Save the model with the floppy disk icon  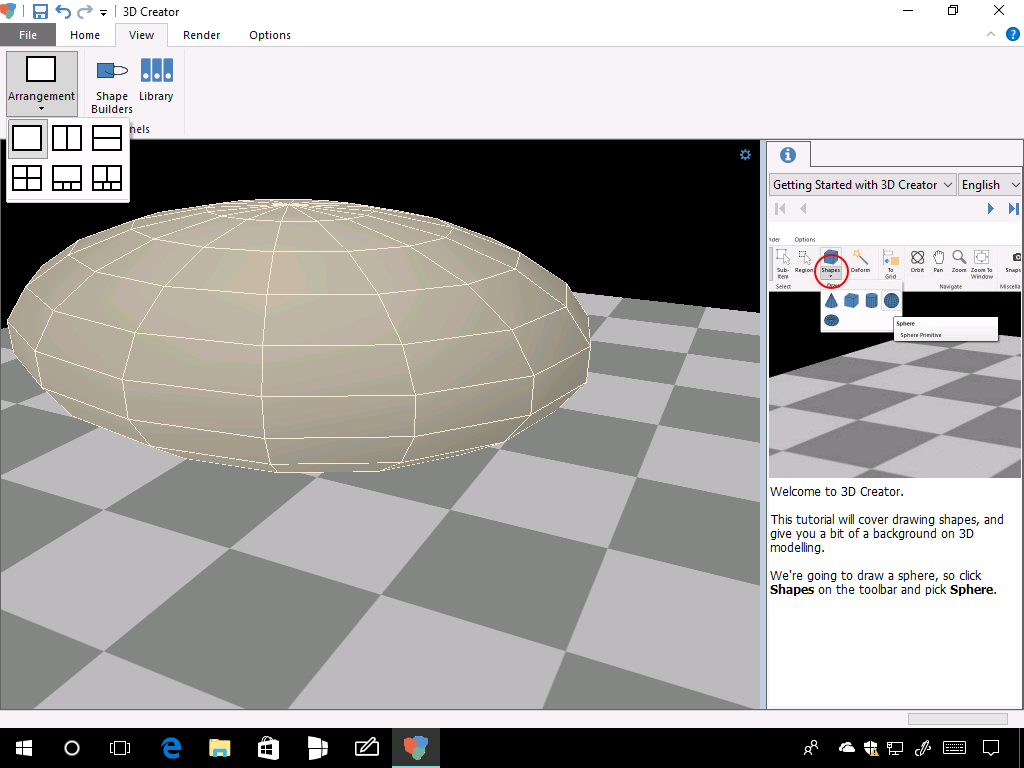[x=40, y=12]
